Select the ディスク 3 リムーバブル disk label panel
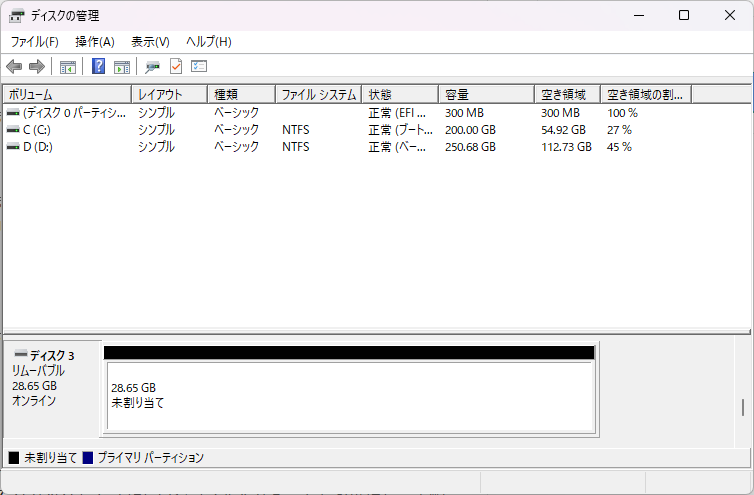 [x=52, y=389]
